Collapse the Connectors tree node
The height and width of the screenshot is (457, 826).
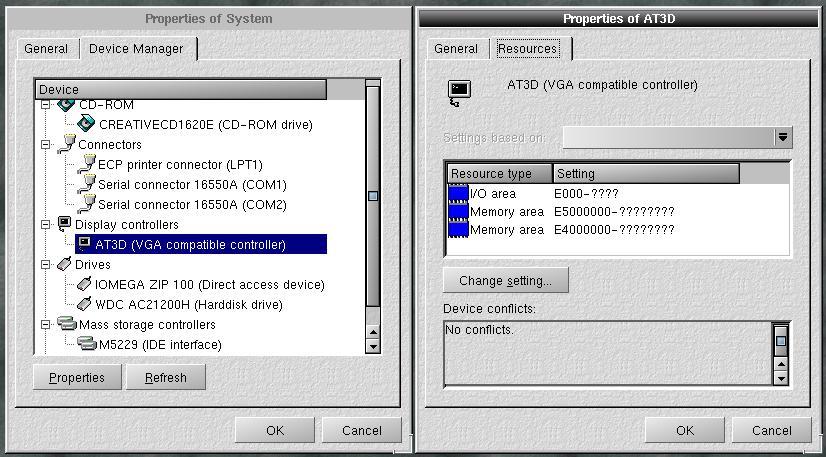coord(45,144)
